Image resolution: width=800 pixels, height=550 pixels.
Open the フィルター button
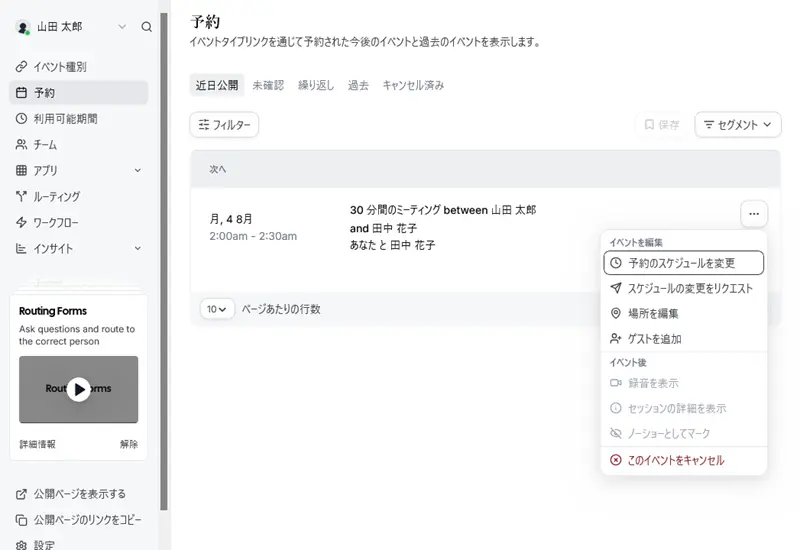tap(224, 125)
